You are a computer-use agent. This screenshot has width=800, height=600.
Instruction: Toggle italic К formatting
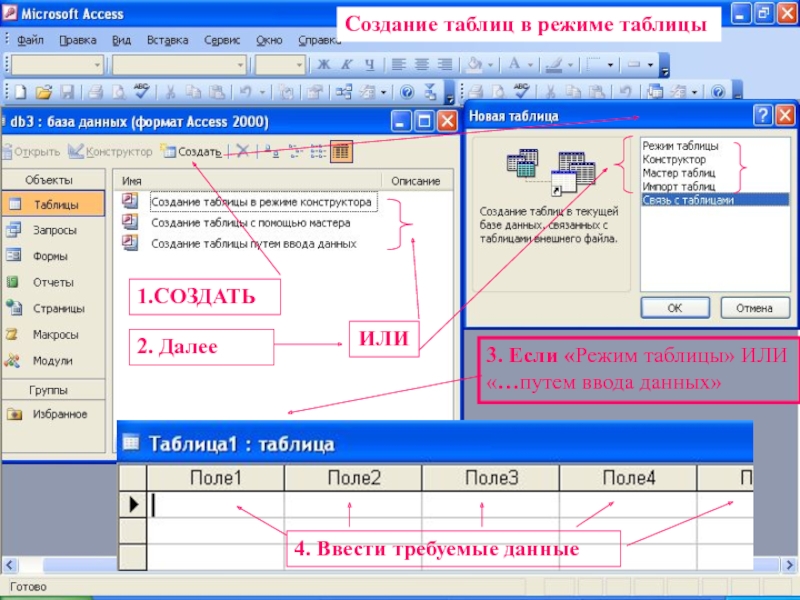click(346, 65)
